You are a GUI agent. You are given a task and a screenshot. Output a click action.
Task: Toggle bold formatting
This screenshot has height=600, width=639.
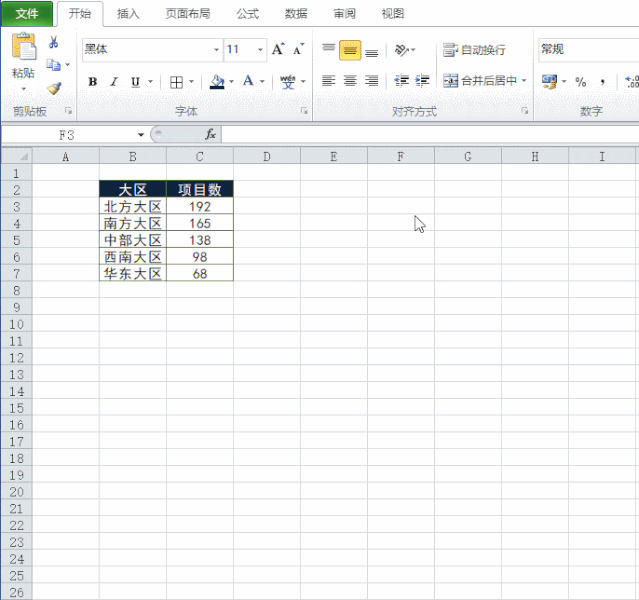tap(93, 82)
